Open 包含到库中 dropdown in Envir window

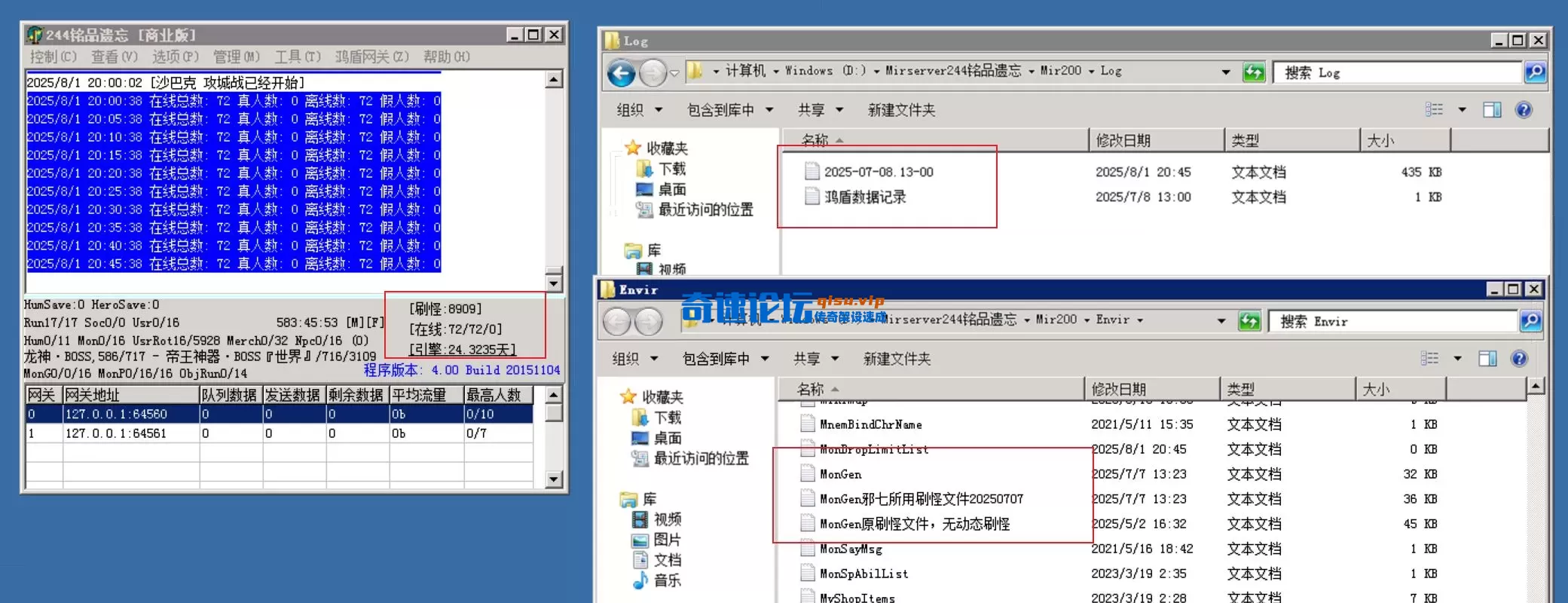(x=726, y=359)
